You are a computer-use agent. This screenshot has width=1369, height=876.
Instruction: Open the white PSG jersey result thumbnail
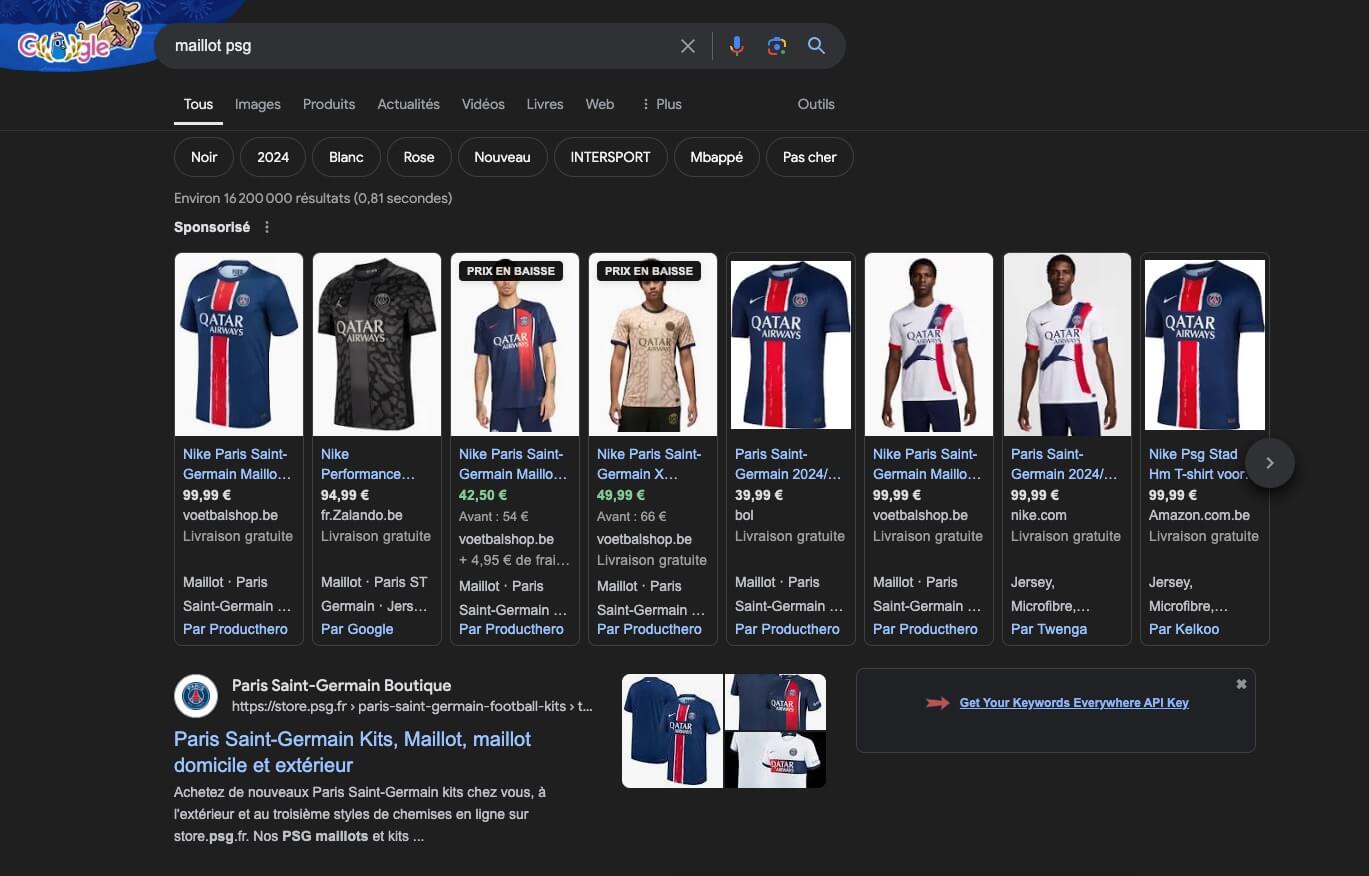776,760
